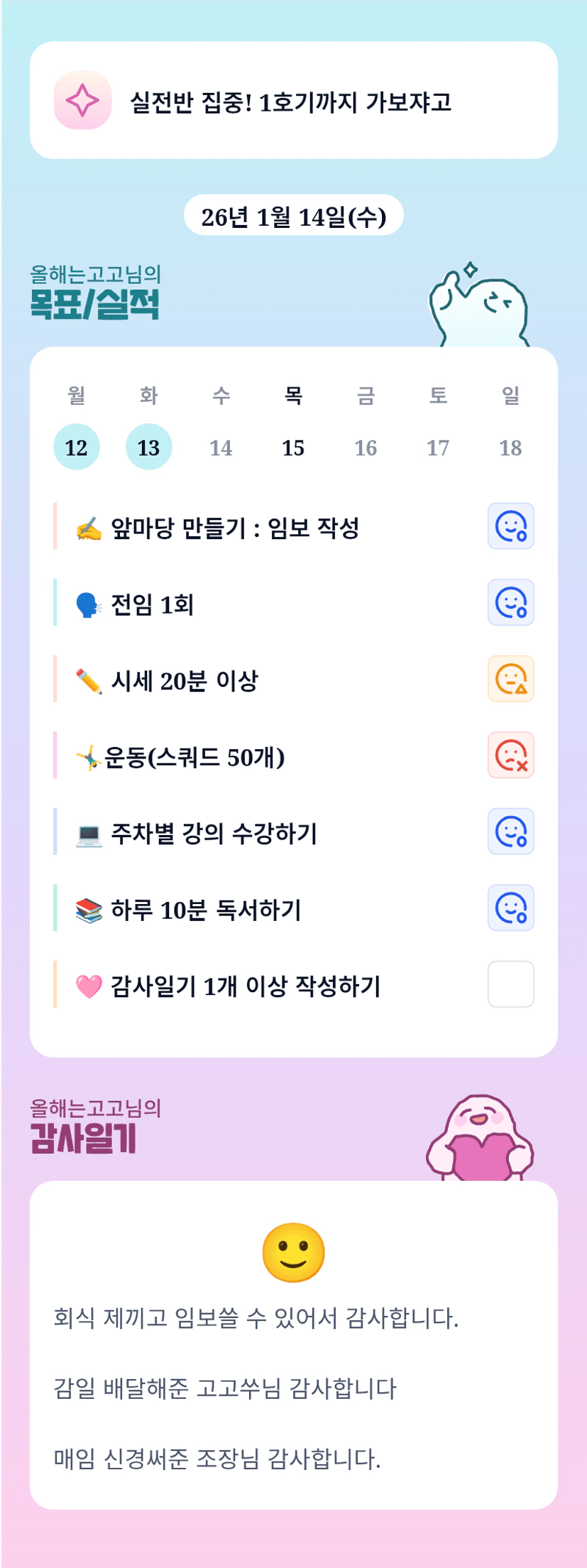Select Saturday 17 in the week calendar
587x1568 pixels.
(438, 447)
